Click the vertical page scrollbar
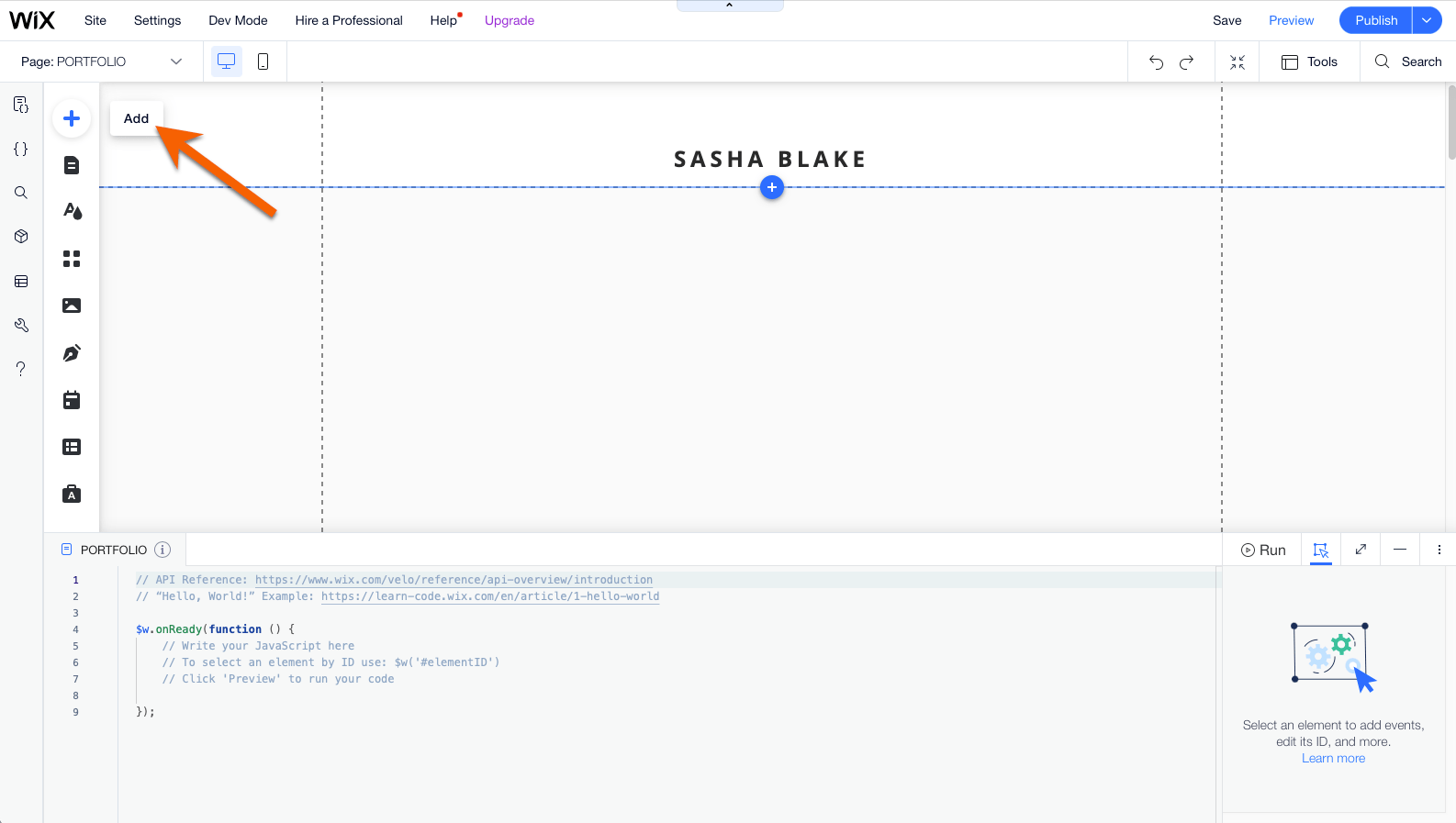This screenshot has width=1456, height=823. click(1451, 122)
